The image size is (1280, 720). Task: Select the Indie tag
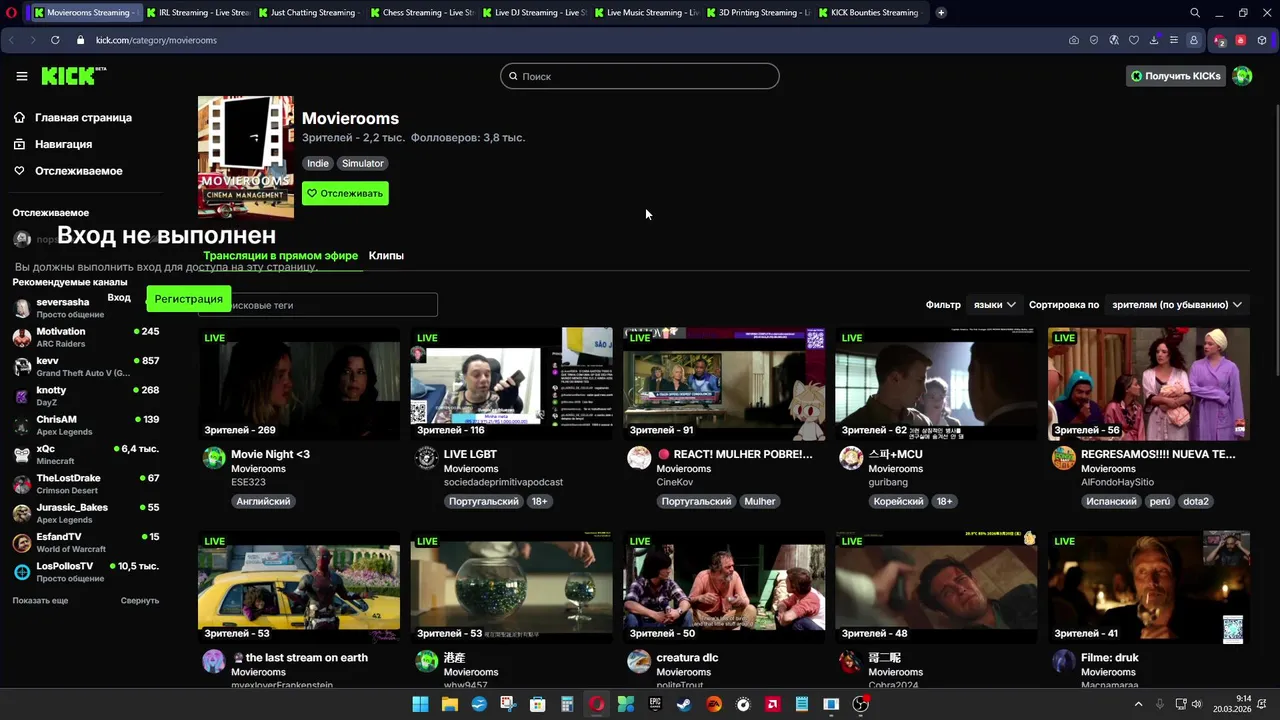(318, 163)
